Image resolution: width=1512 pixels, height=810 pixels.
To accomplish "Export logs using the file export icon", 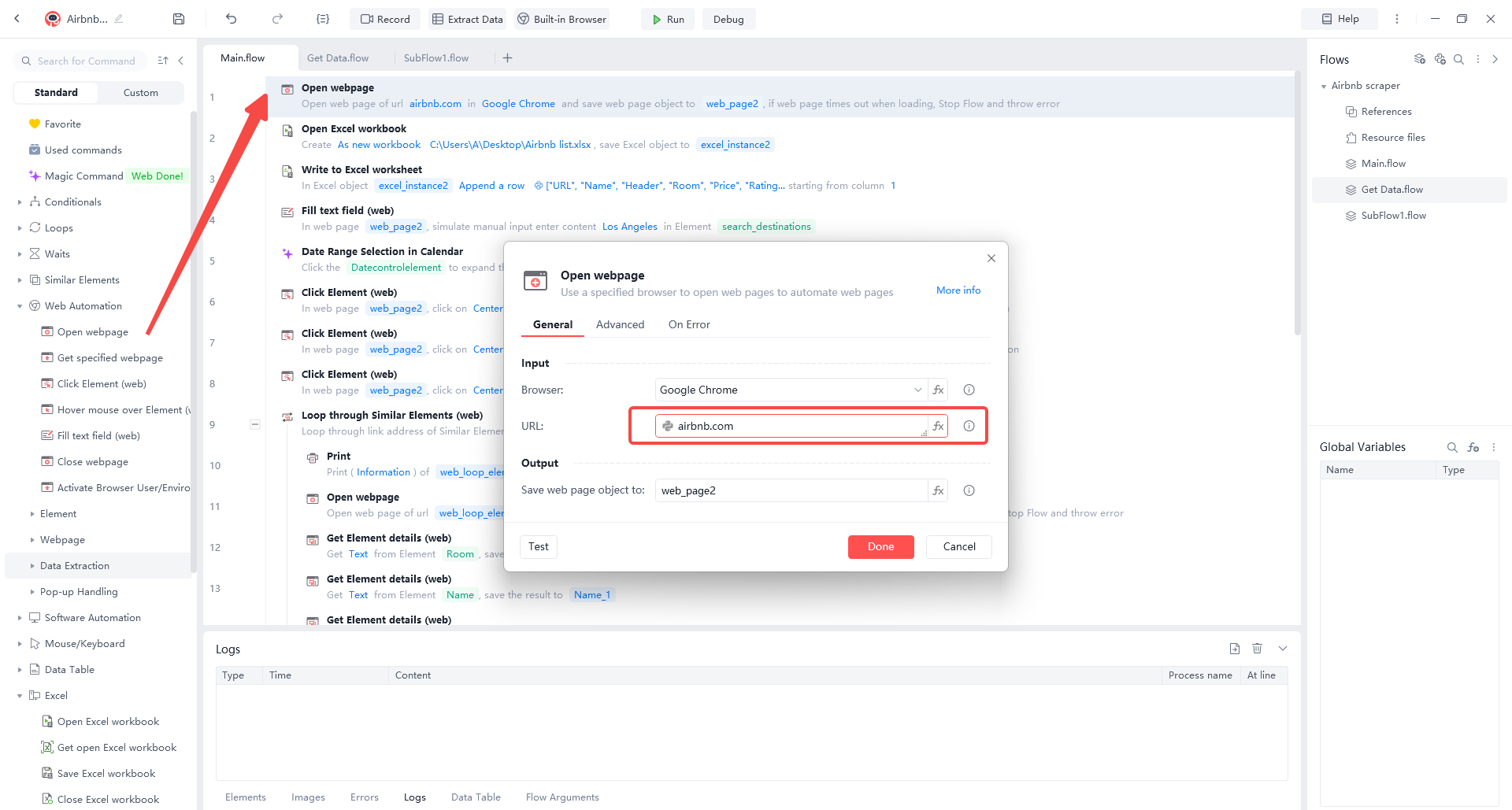I will click(x=1234, y=648).
